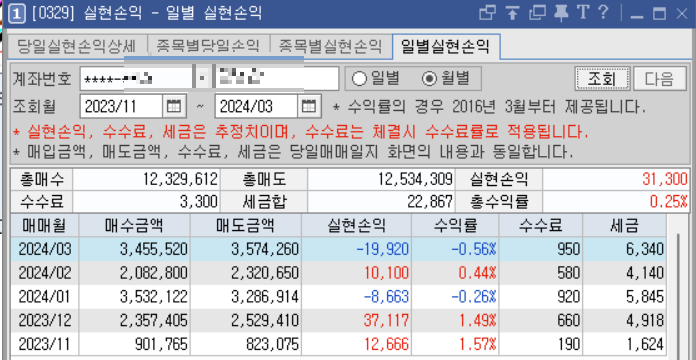Click the 수수료 column header in table
Viewport: 696px width, 360px height.
[x=540, y=226]
